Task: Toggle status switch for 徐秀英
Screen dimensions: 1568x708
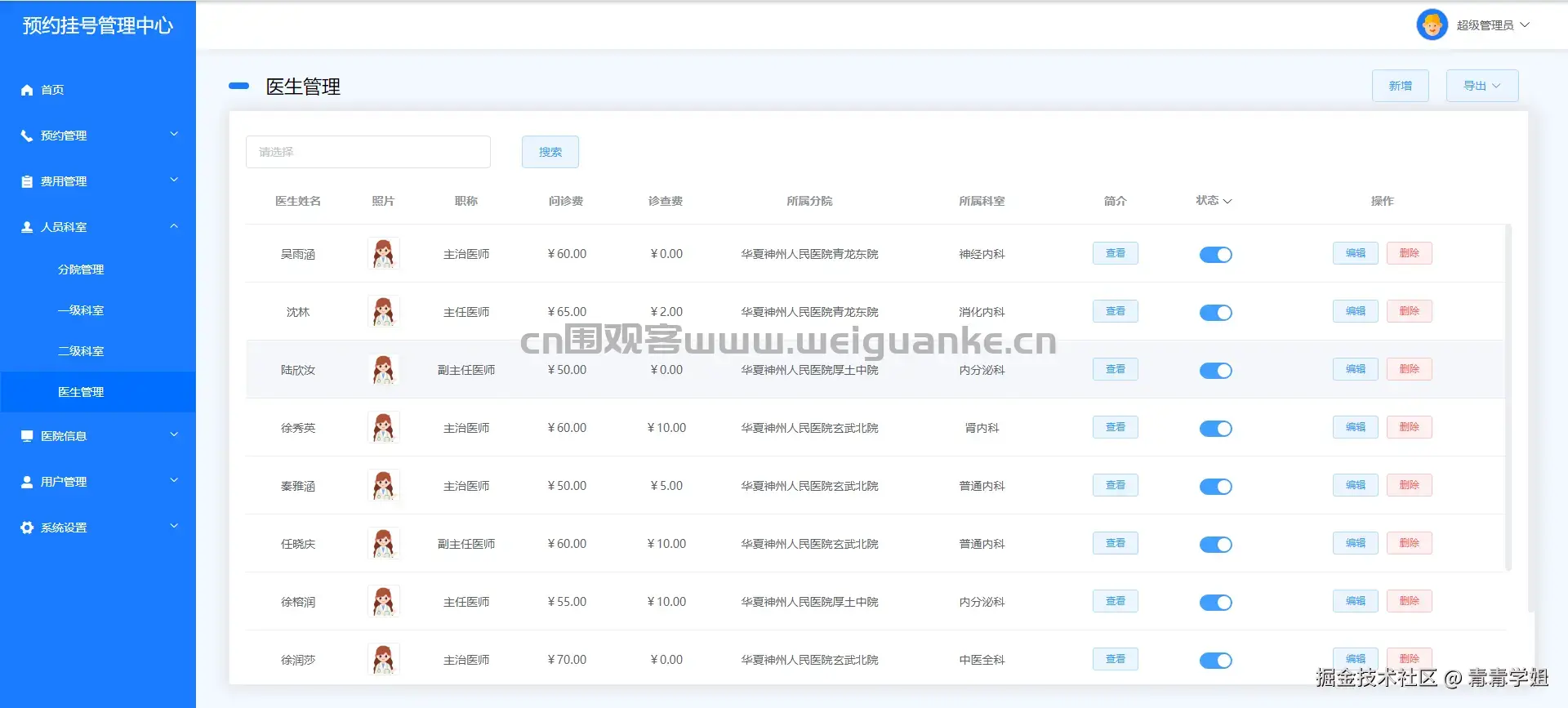Action: click(x=1215, y=429)
